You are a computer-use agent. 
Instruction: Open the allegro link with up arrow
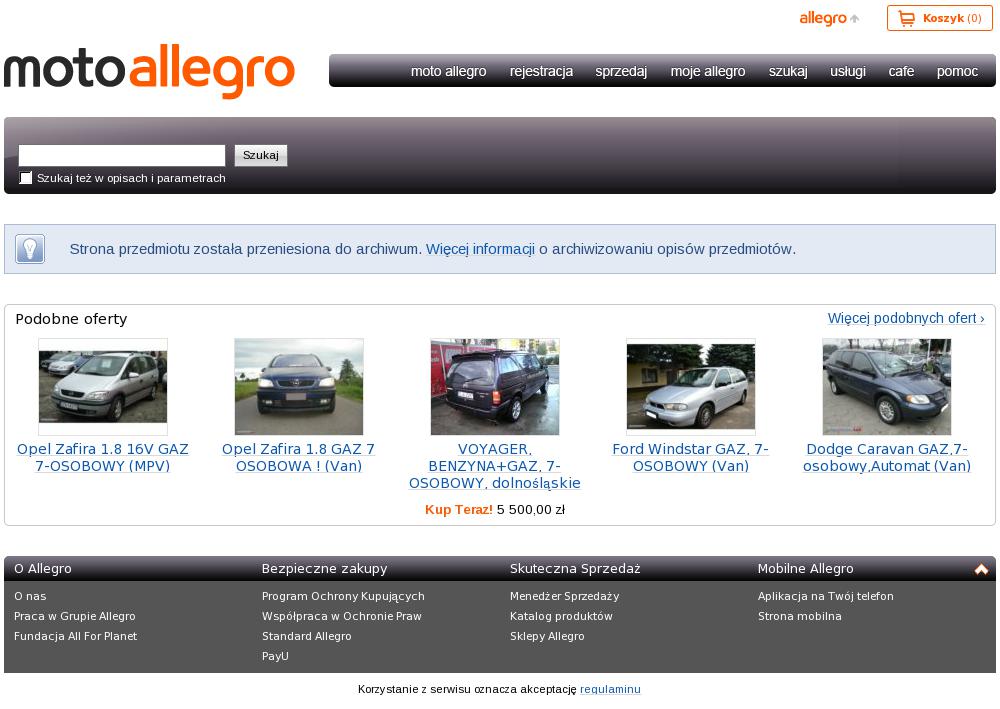tap(829, 18)
